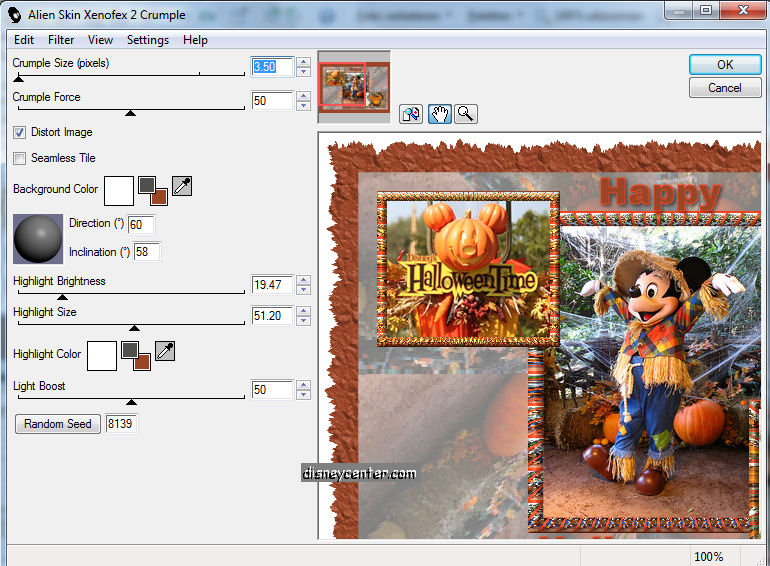Toggle the Distort Image checkbox
The width and height of the screenshot is (770, 566).
[20, 133]
